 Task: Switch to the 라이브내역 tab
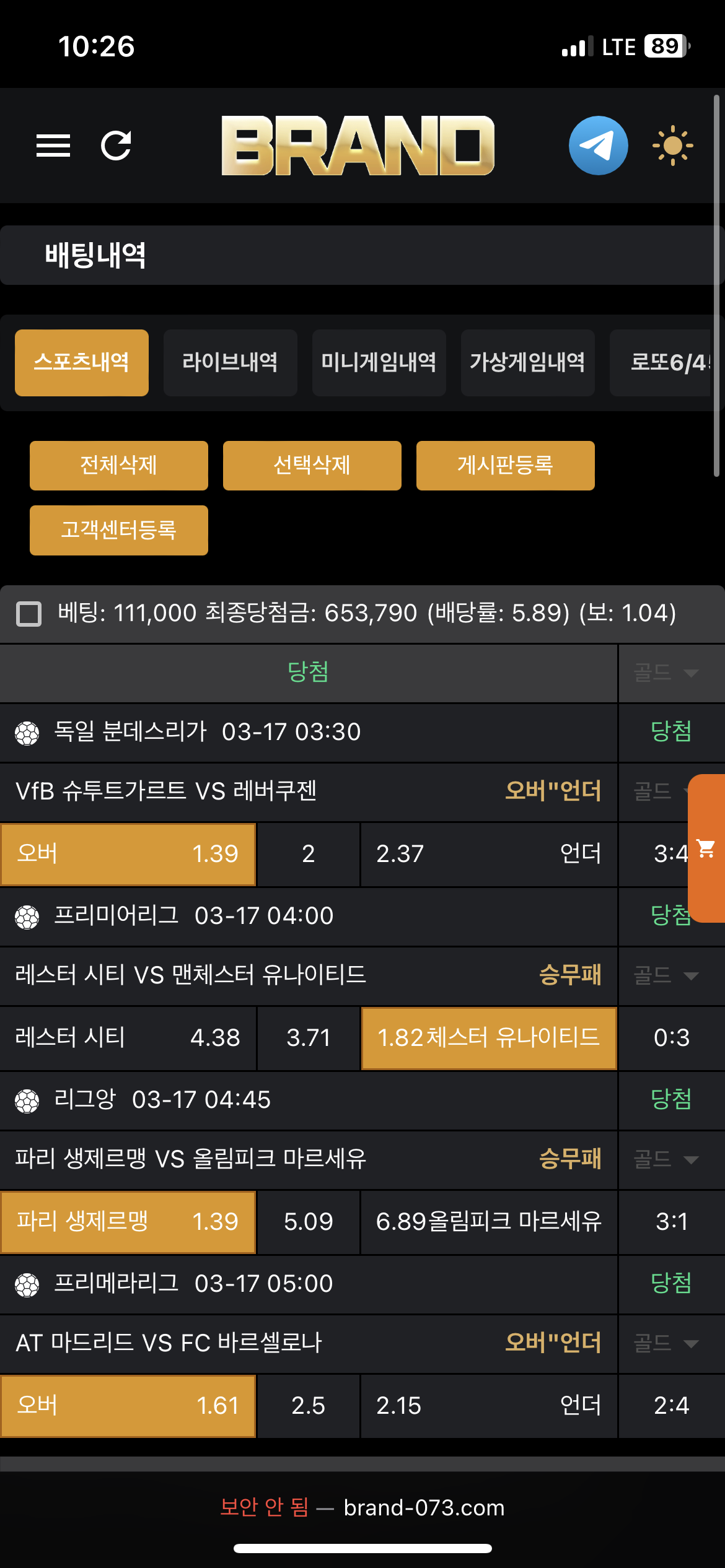(x=230, y=363)
